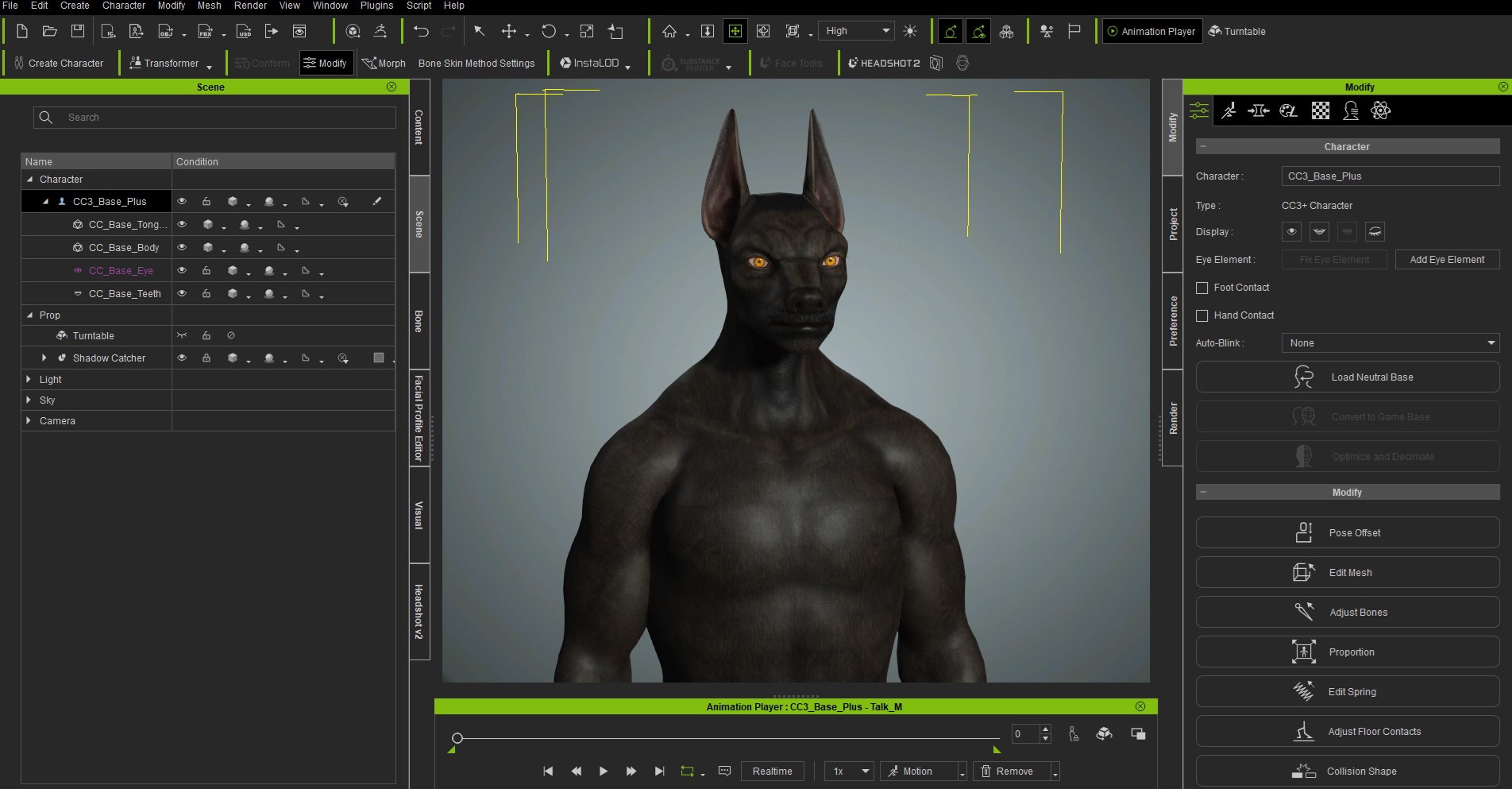Screen dimensions: 1512x789
Task: Click the Create Character button
Action: [59, 63]
